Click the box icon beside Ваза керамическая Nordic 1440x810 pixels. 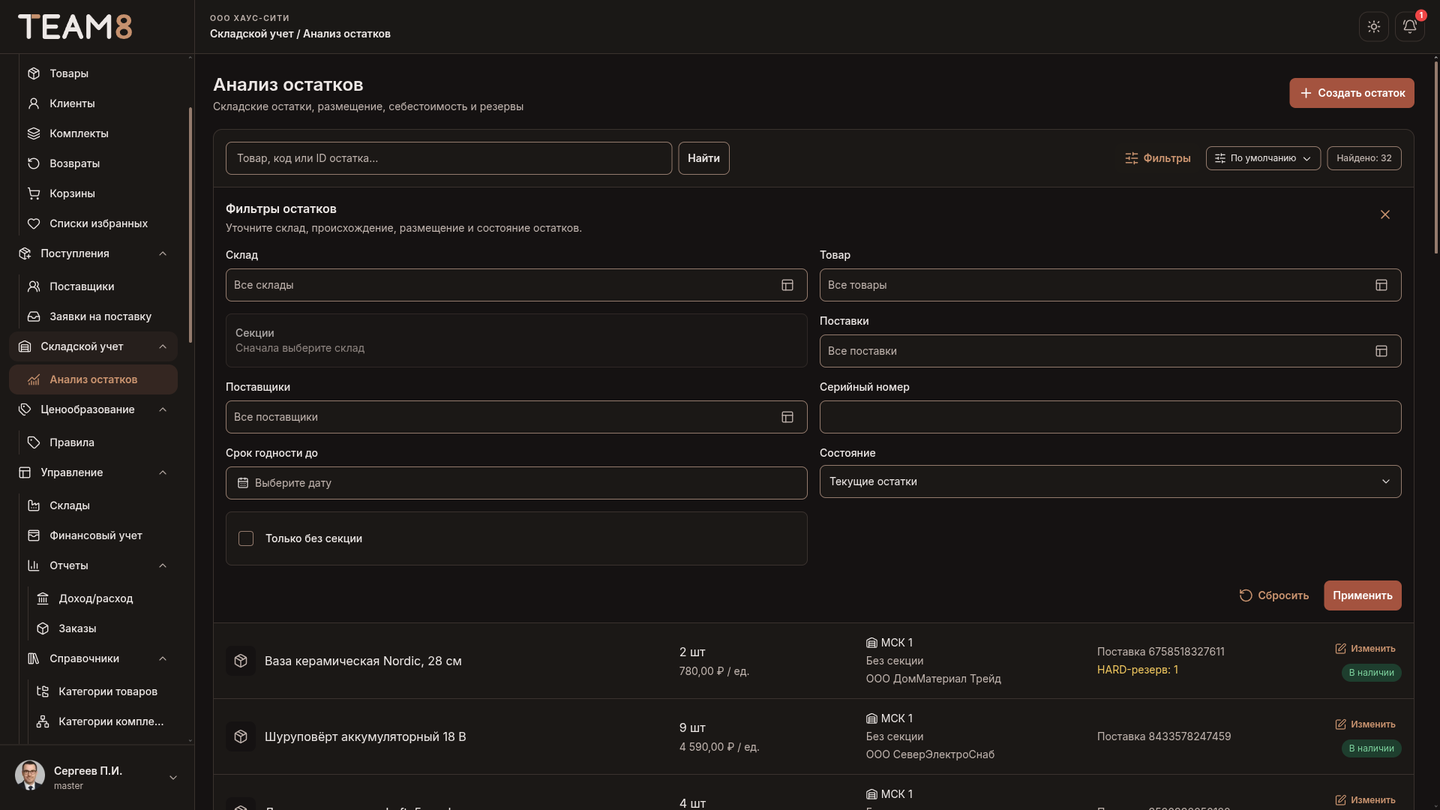[x=241, y=661]
